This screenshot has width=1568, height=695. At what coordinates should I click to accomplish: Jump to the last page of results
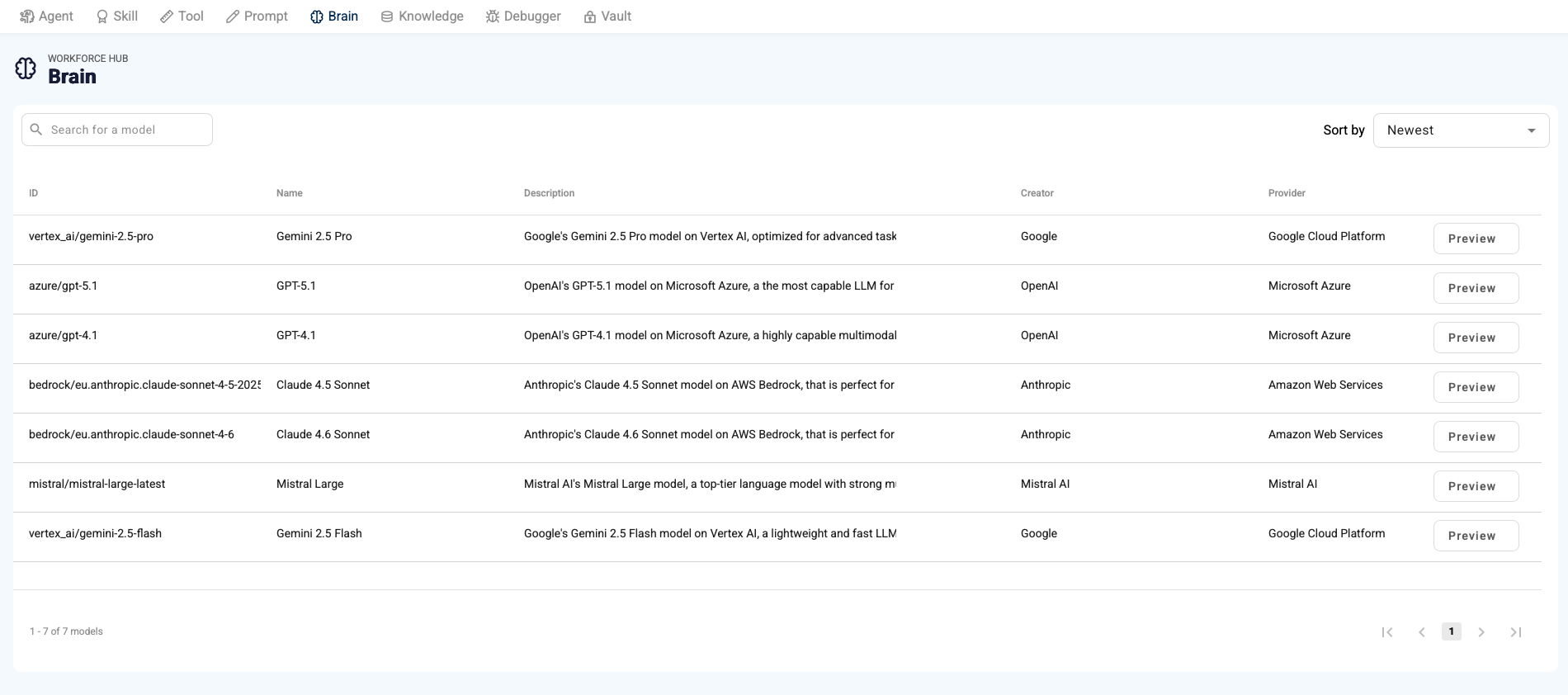tap(1516, 632)
